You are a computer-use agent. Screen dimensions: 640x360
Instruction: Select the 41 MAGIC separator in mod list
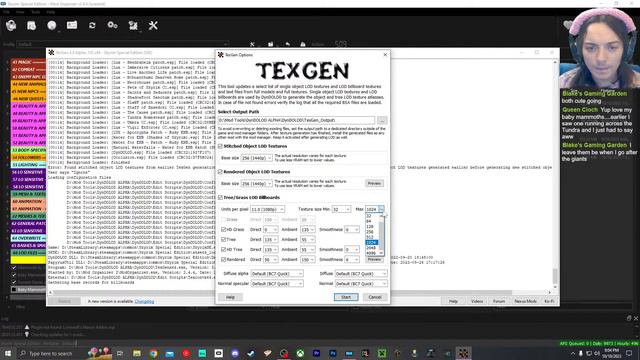[x=28, y=62]
